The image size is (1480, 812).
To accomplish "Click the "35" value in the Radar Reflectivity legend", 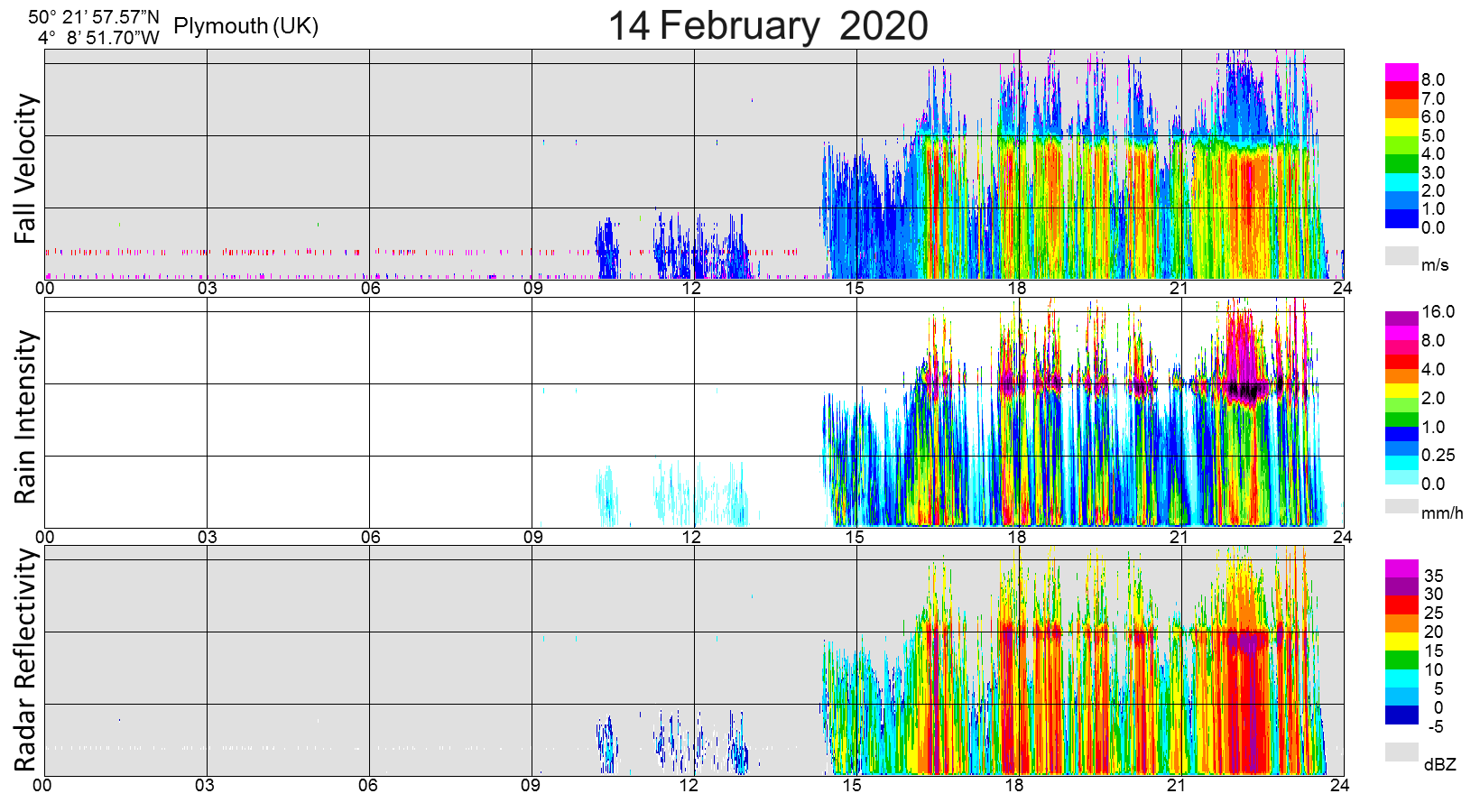I will pyautogui.click(x=1433, y=577).
